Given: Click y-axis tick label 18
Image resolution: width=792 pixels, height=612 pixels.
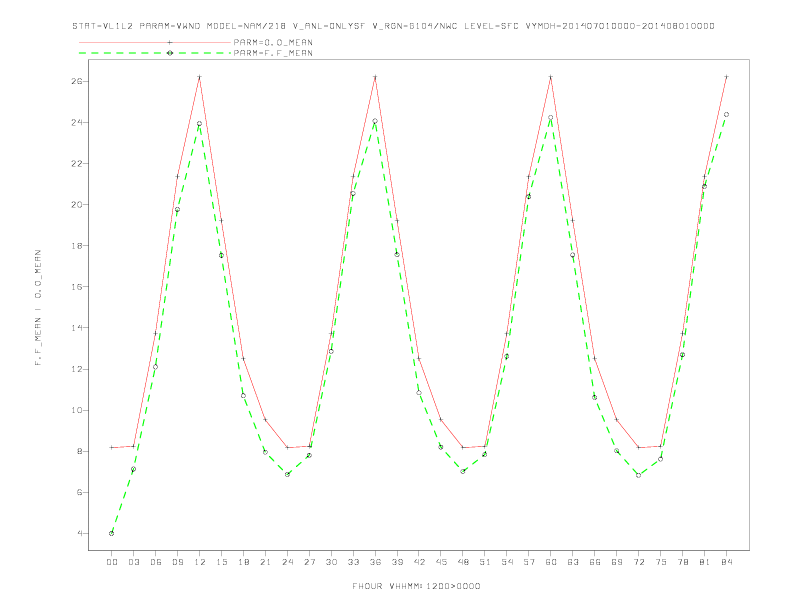Looking at the screenshot, I should [x=76, y=245].
